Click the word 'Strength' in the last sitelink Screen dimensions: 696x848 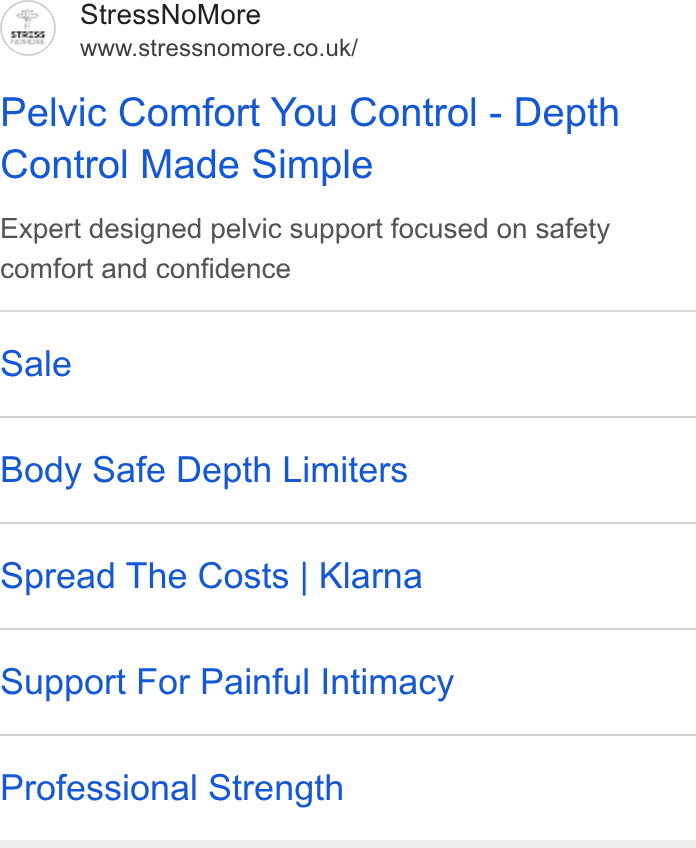point(276,788)
